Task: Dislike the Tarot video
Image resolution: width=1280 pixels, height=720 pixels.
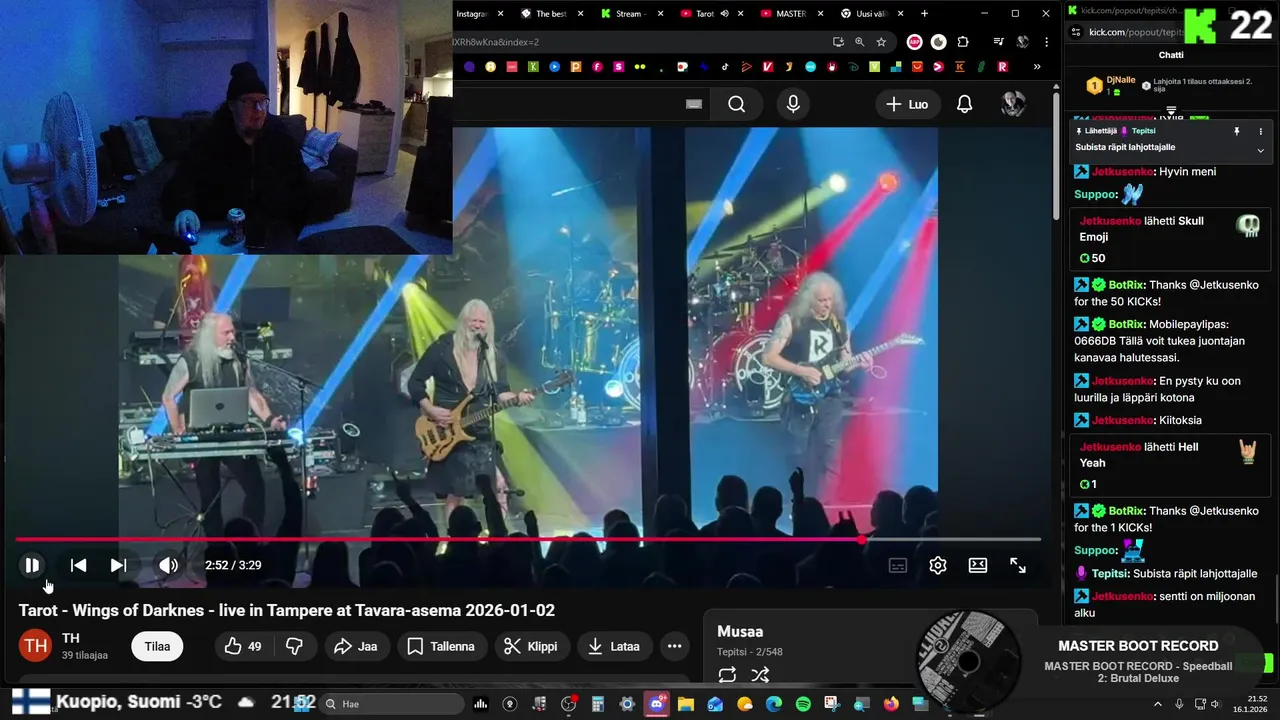Action: coord(294,646)
